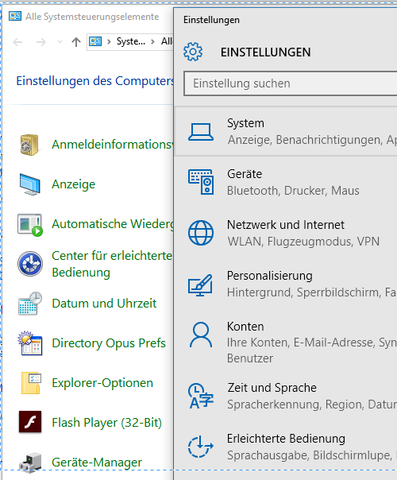Click the Zeit und Sprache icon
The height and width of the screenshot is (480, 397).
click(x=201, y=396)
